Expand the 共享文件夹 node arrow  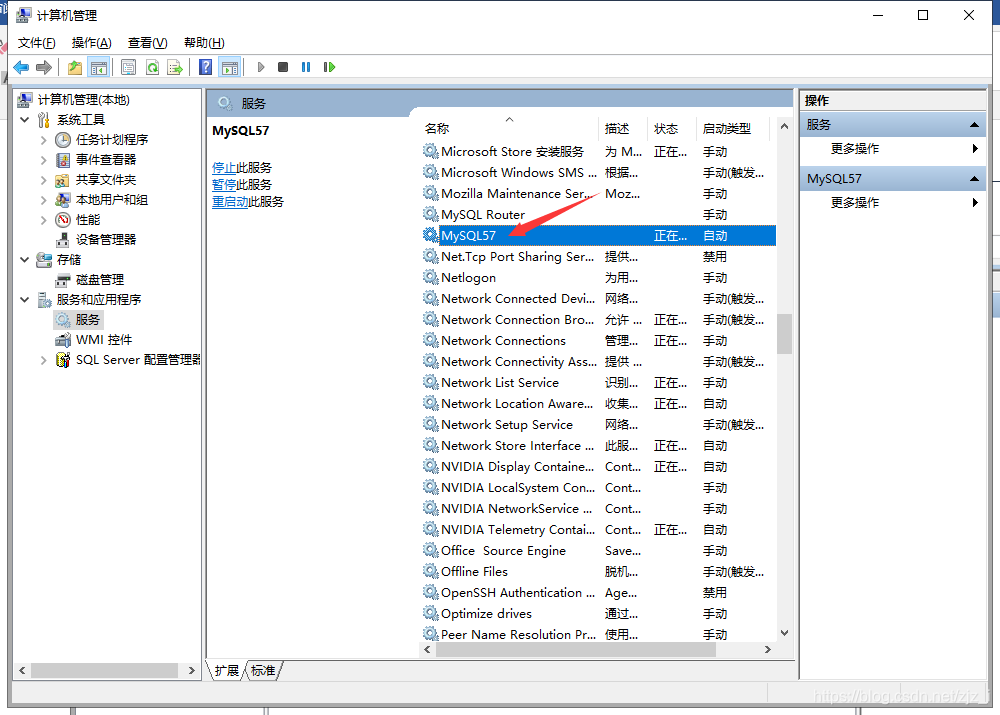pos(43,180)
